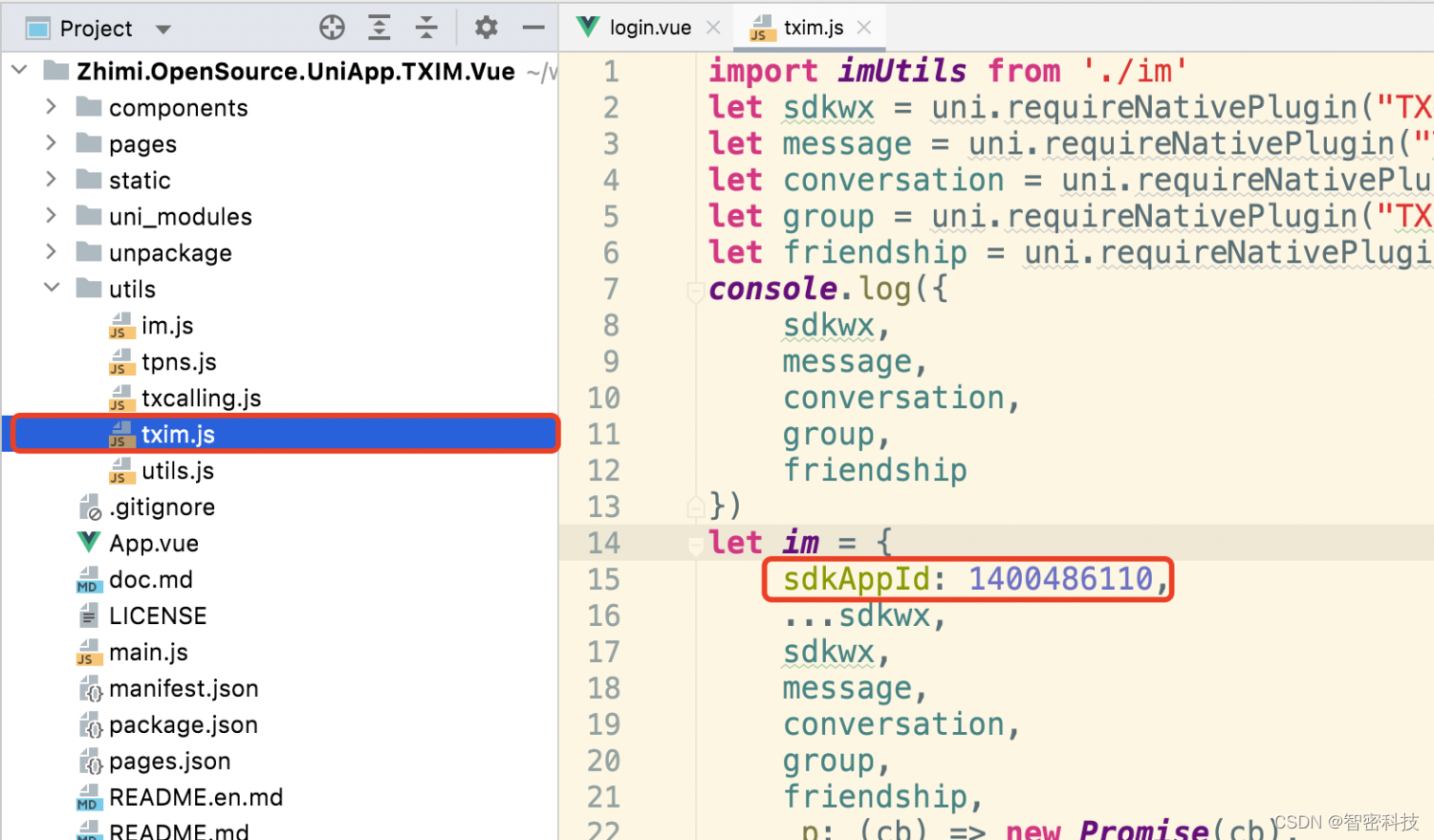Open im.js in the utils folder
This screenshot has height=840, width=1434.
point(167,326)
